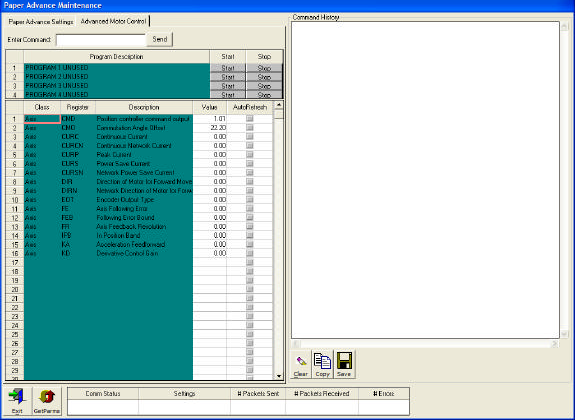Select the Advanced Motor Control tab
Image resolution: width=575 pixels, height=420 pixels.
(x=113, y=21)
